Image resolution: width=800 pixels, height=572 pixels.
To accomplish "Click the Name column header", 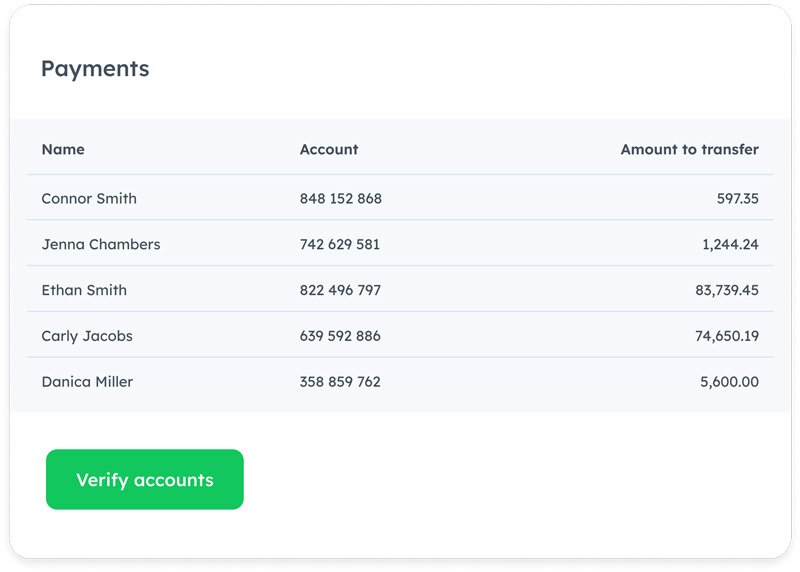I will point(63,149).
